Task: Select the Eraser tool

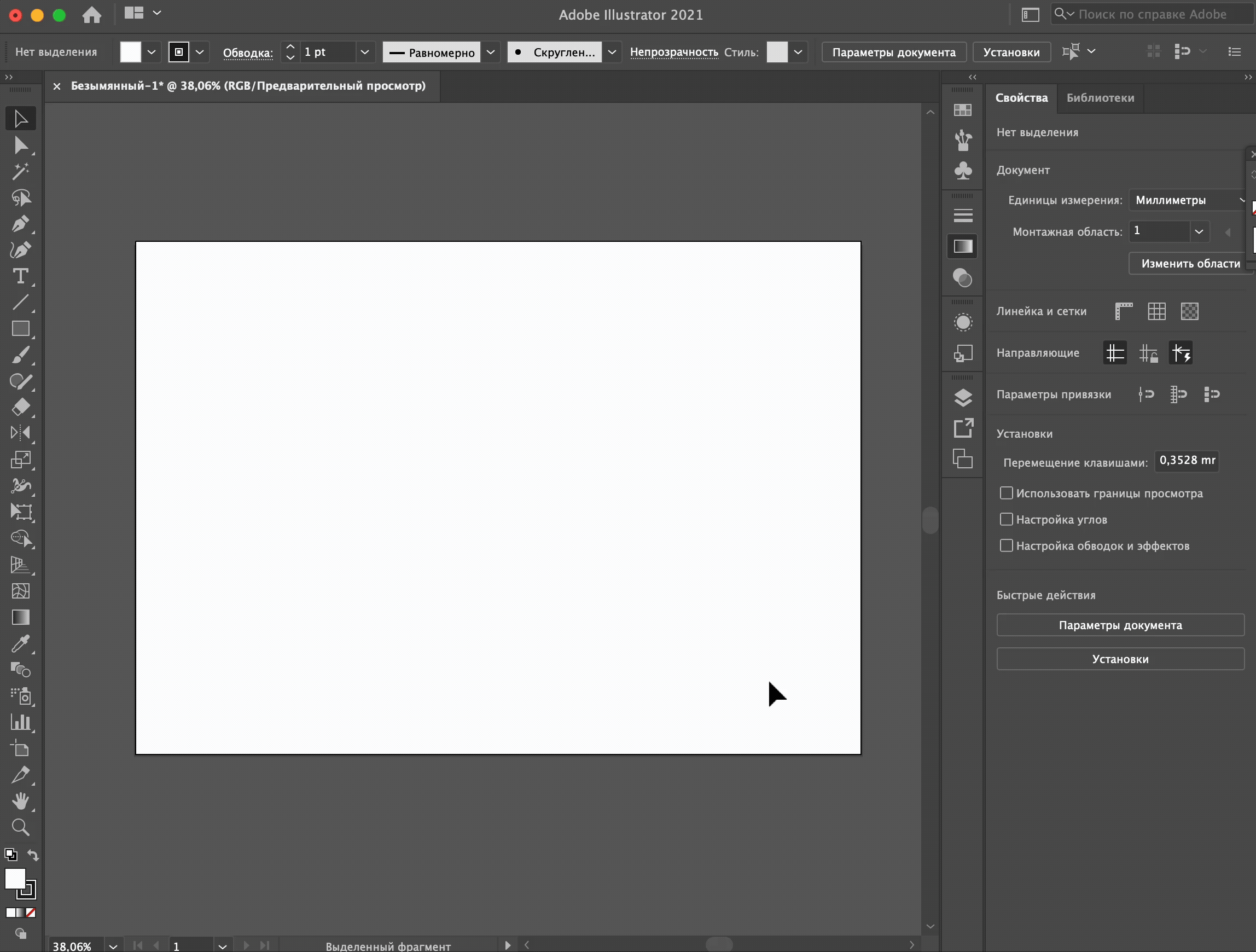Action: [x=20, y=407]
